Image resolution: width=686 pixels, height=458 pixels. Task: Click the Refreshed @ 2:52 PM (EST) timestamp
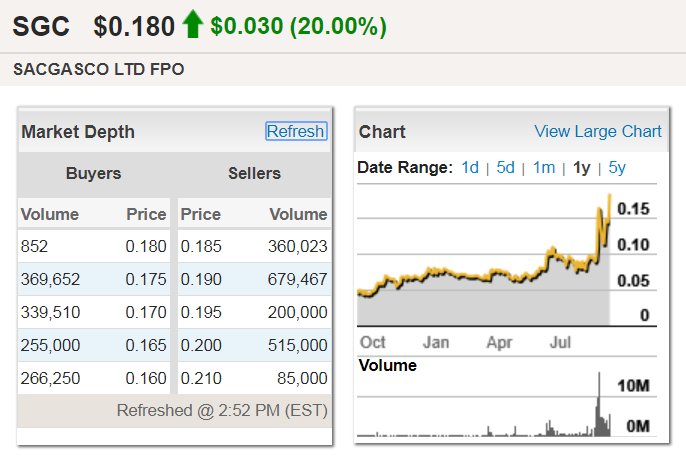(x=222, y=410)
